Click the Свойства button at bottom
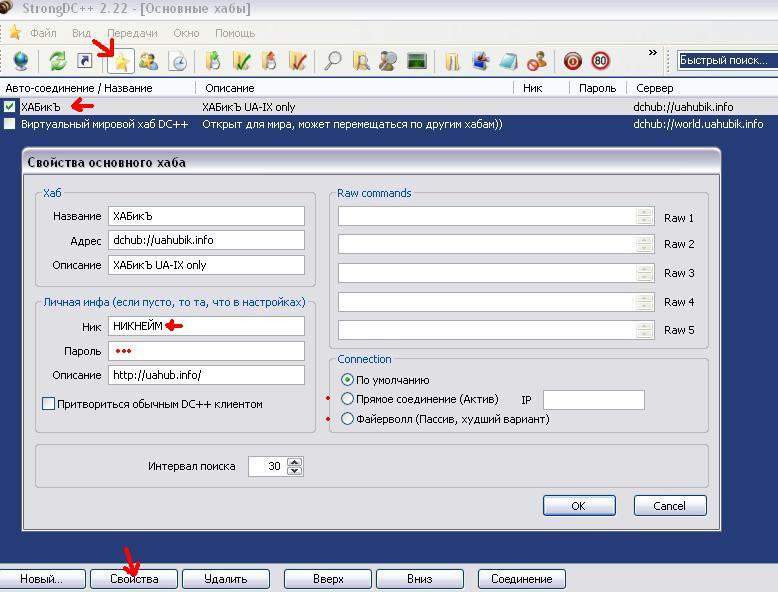The height and width of the screenshot is (592, 778). (x=134, y=579)
